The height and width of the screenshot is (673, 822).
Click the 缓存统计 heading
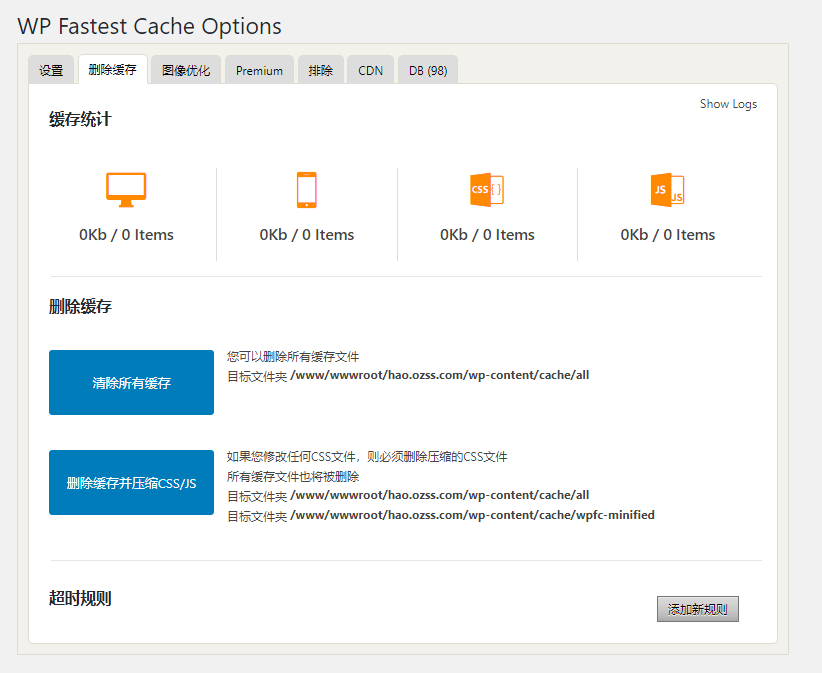click(x=80, y=119)
